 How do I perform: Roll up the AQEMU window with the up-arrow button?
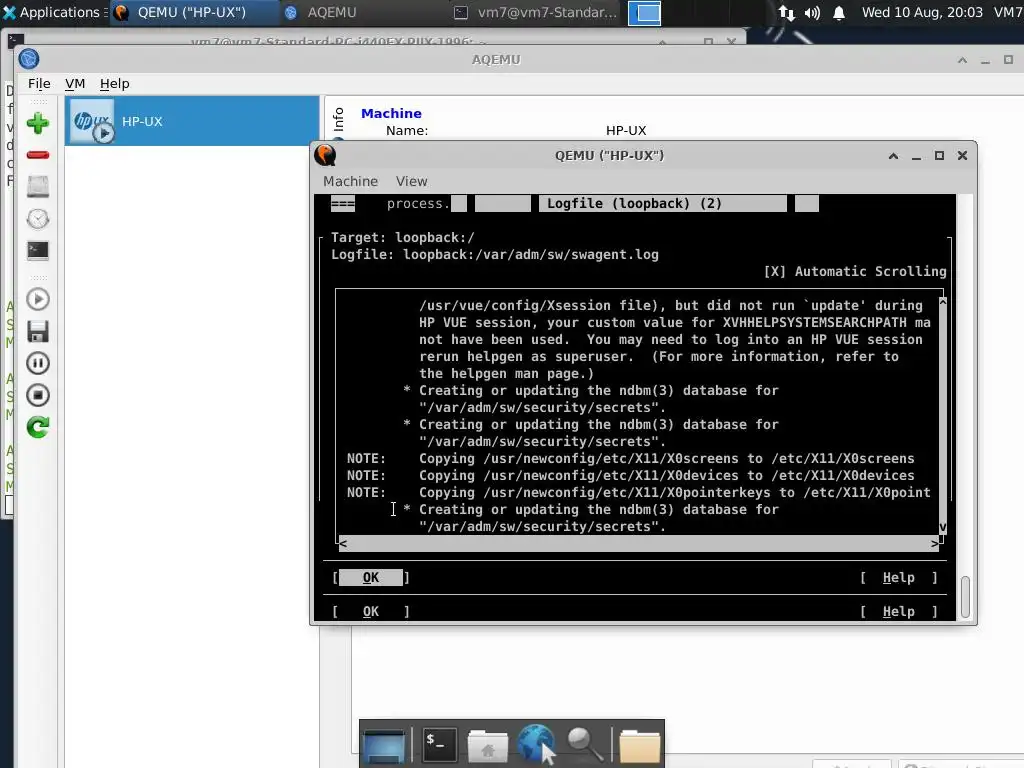click(x=962, y=60)
